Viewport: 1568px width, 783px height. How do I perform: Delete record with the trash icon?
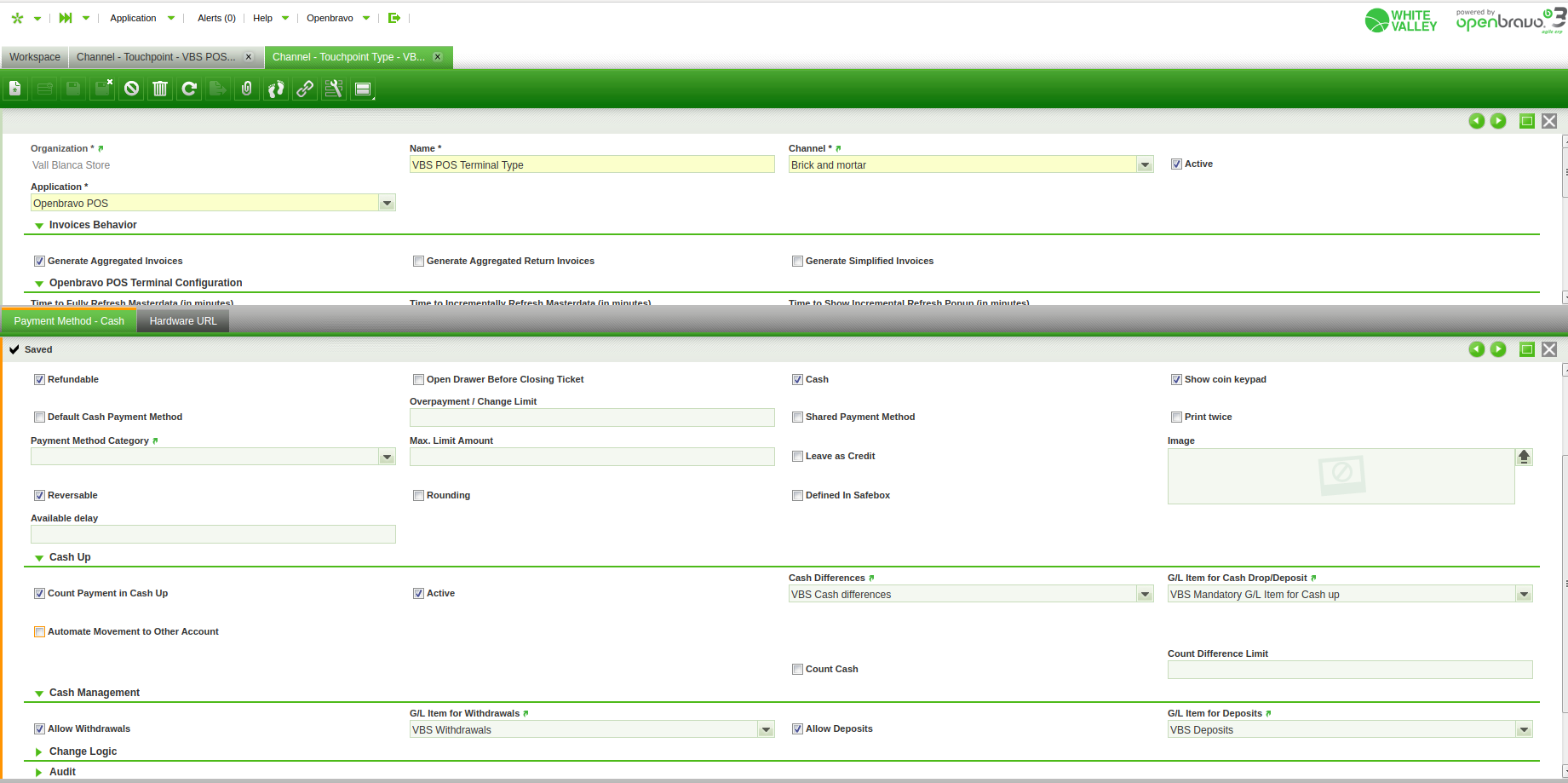[160, 89]
